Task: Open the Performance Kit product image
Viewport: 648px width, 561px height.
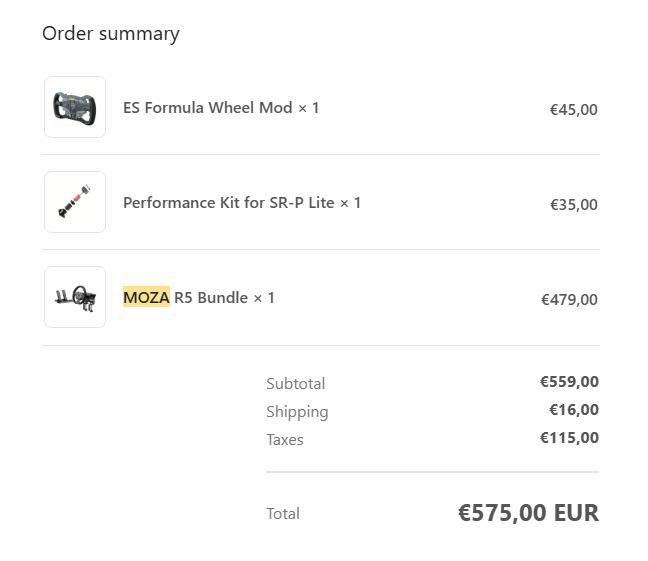Action: [x=75, y=202]
